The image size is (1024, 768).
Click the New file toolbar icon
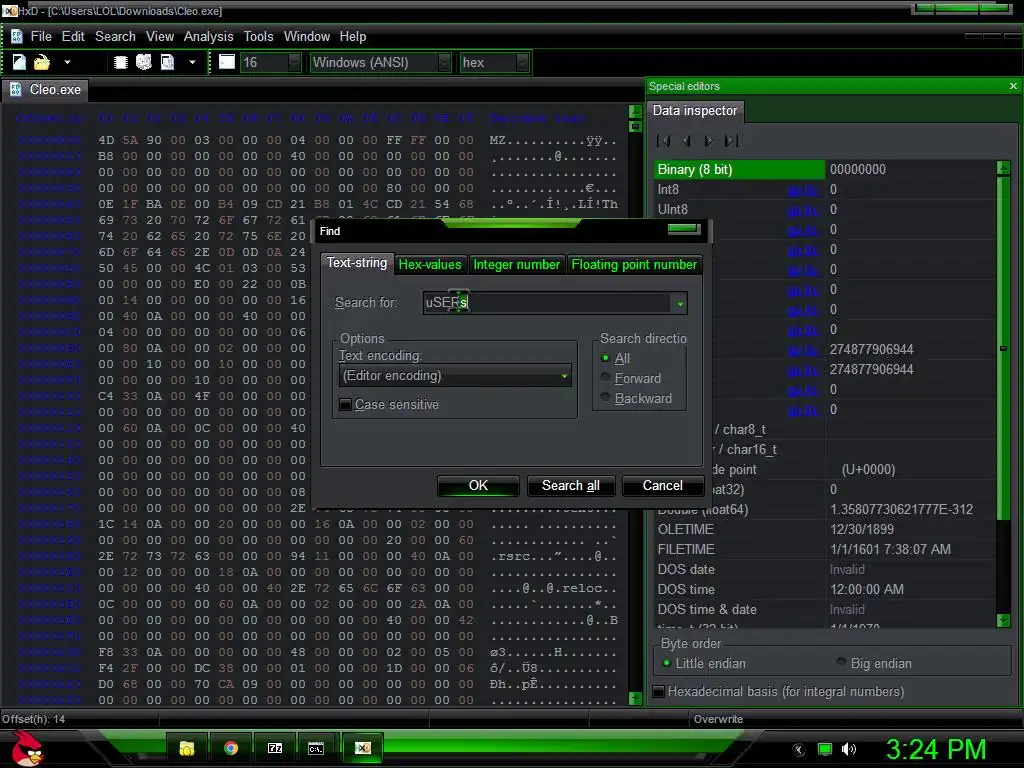[x=19, y=62]
